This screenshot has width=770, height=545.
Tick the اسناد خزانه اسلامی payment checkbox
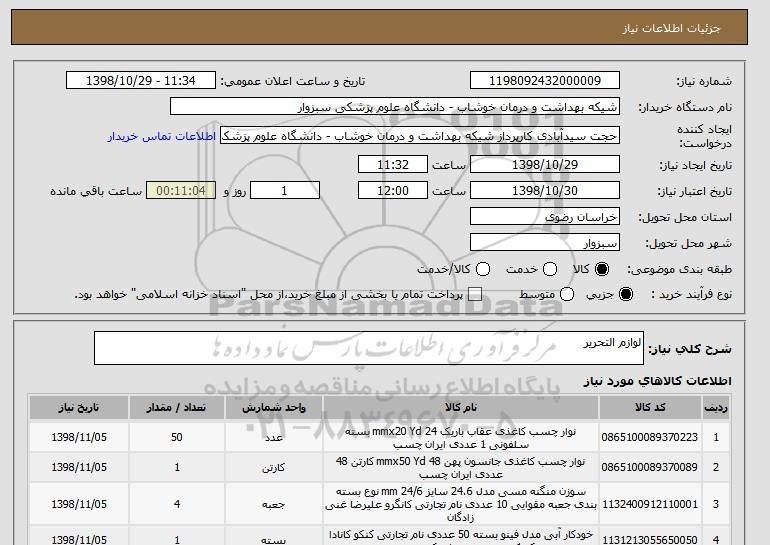coord(475,294)
